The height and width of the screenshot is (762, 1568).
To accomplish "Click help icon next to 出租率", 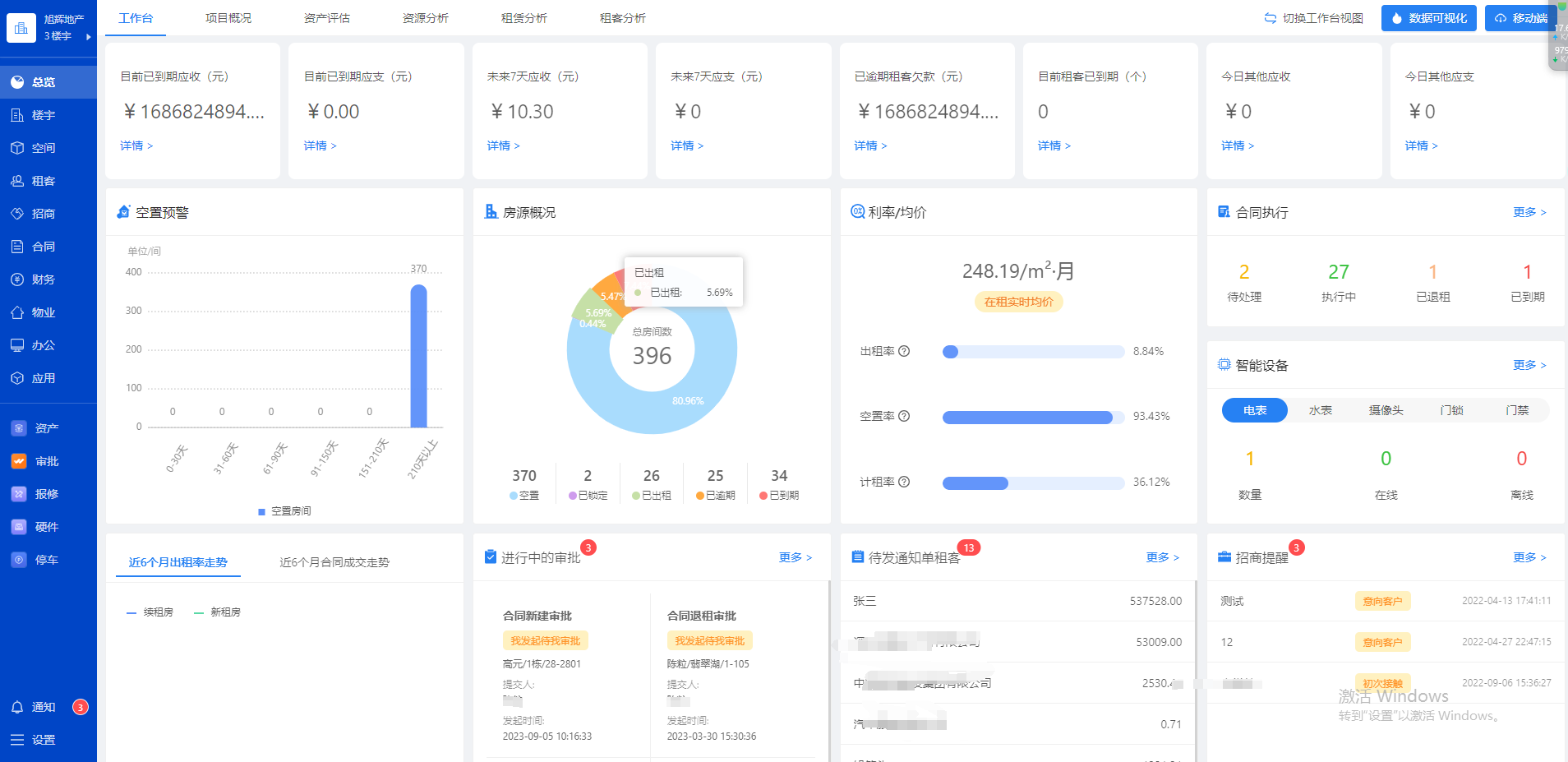I will click(904, 351).
